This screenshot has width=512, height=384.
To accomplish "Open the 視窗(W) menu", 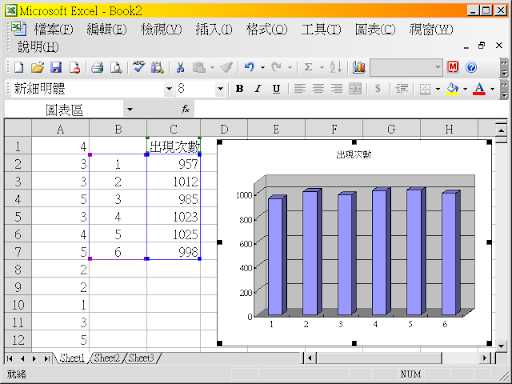I will point(431,29).
